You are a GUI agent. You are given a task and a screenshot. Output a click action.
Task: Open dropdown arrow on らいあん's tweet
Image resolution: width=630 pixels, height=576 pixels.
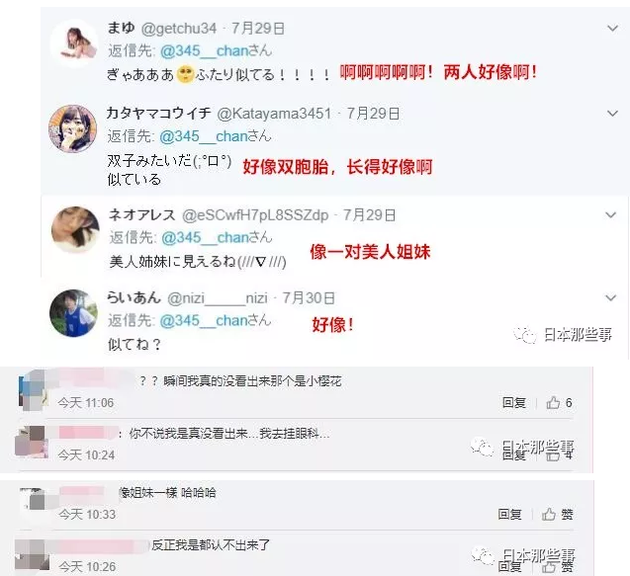(x=611, y=298)
